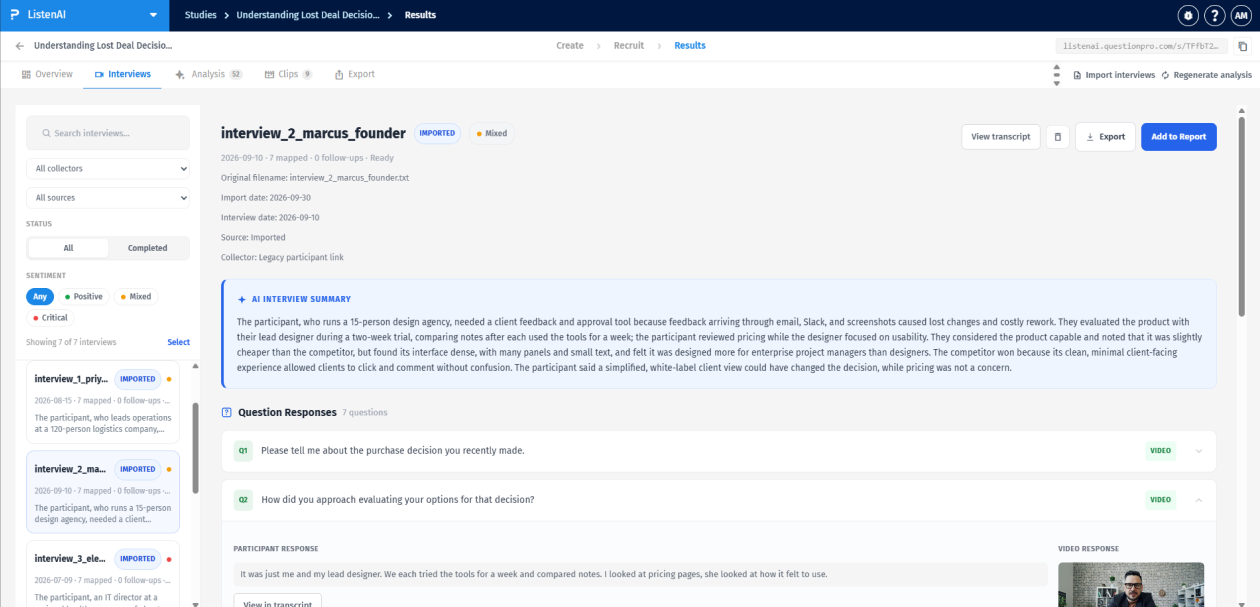The image size is (1260, 607).
Task: Click the ListenAI logo icon
Action: 14,15
